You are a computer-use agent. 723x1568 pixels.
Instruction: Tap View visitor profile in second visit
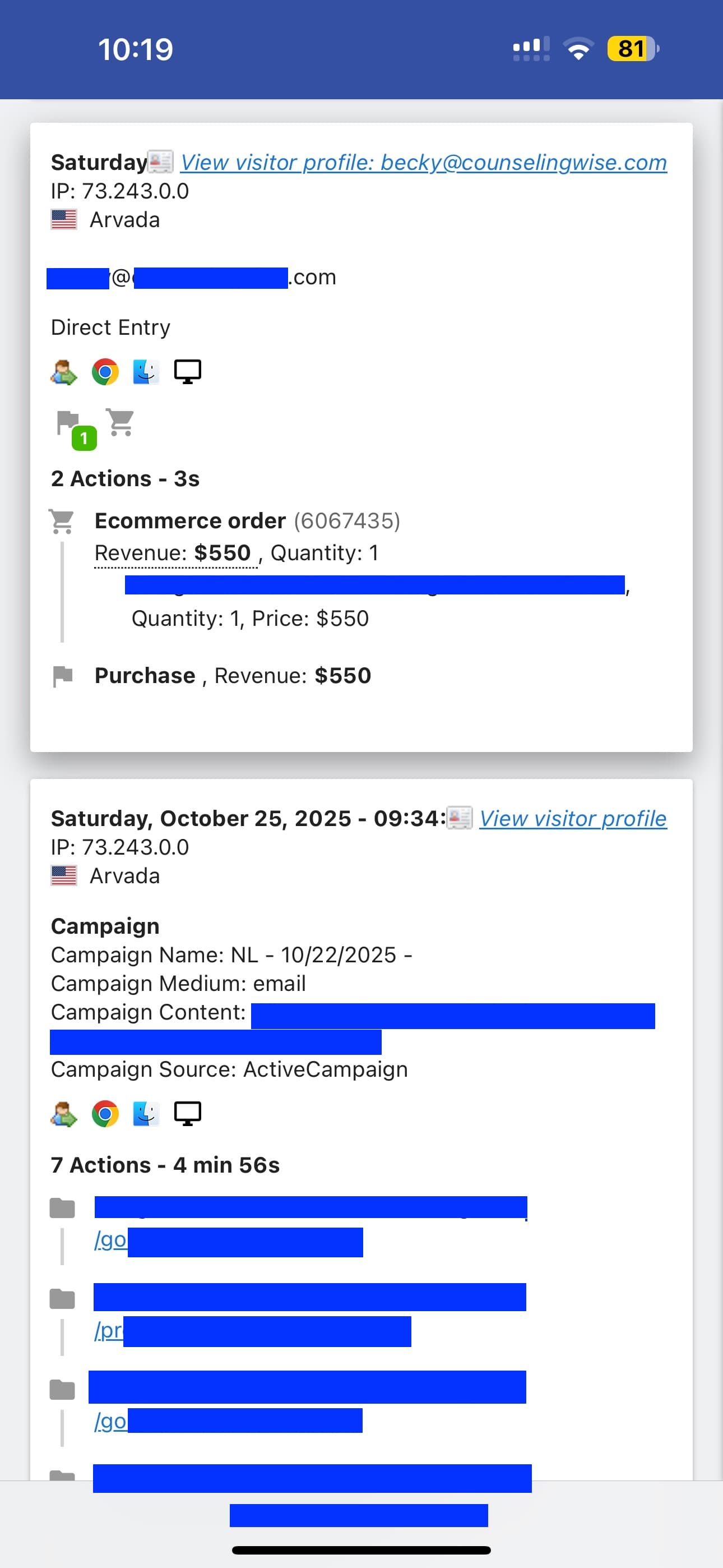pos(572,819)
